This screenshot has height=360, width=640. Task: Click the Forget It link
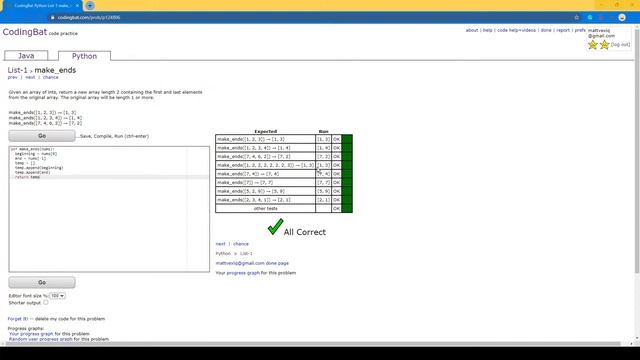[x=18, y=319]
